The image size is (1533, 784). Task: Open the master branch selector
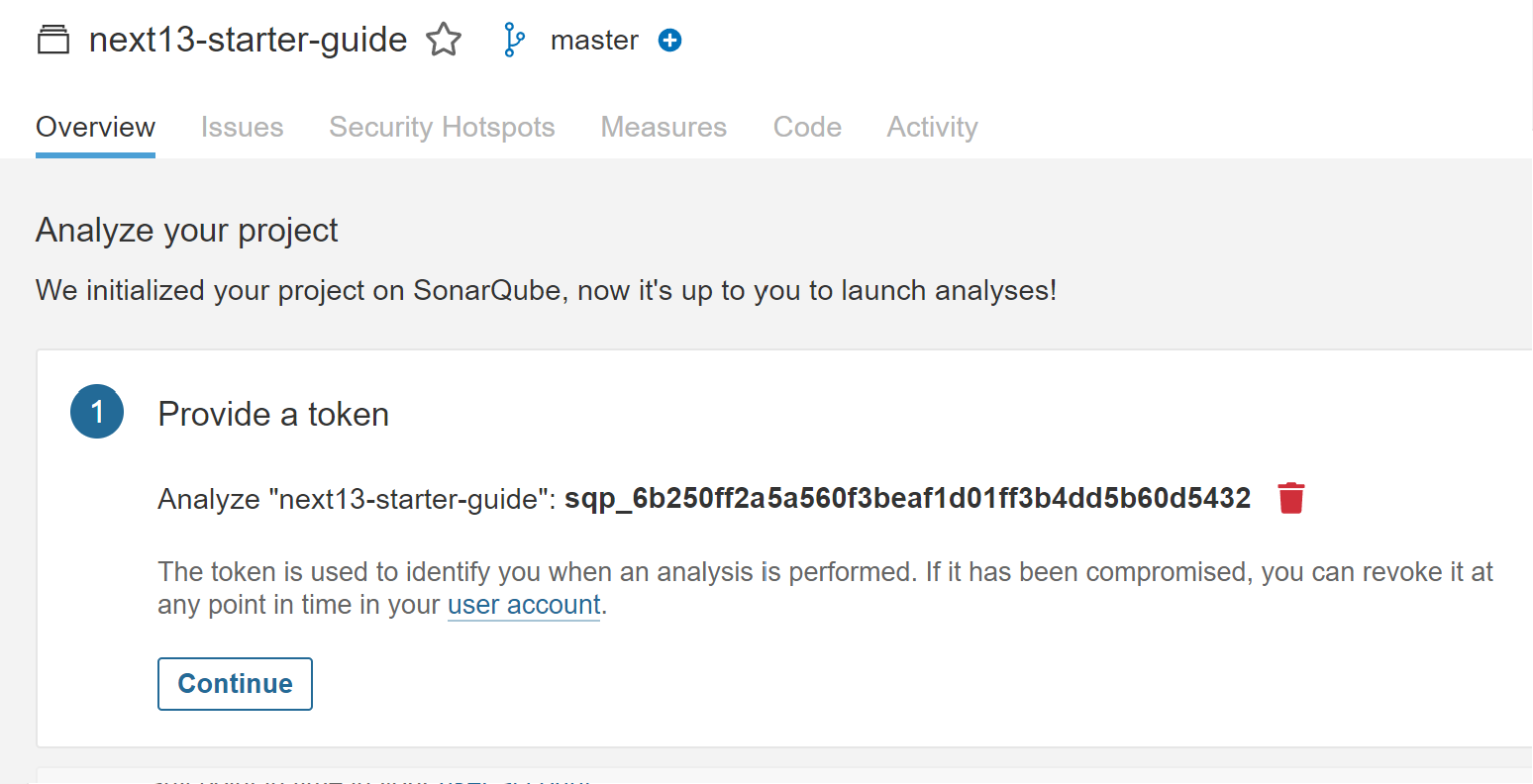click(594, 41)
